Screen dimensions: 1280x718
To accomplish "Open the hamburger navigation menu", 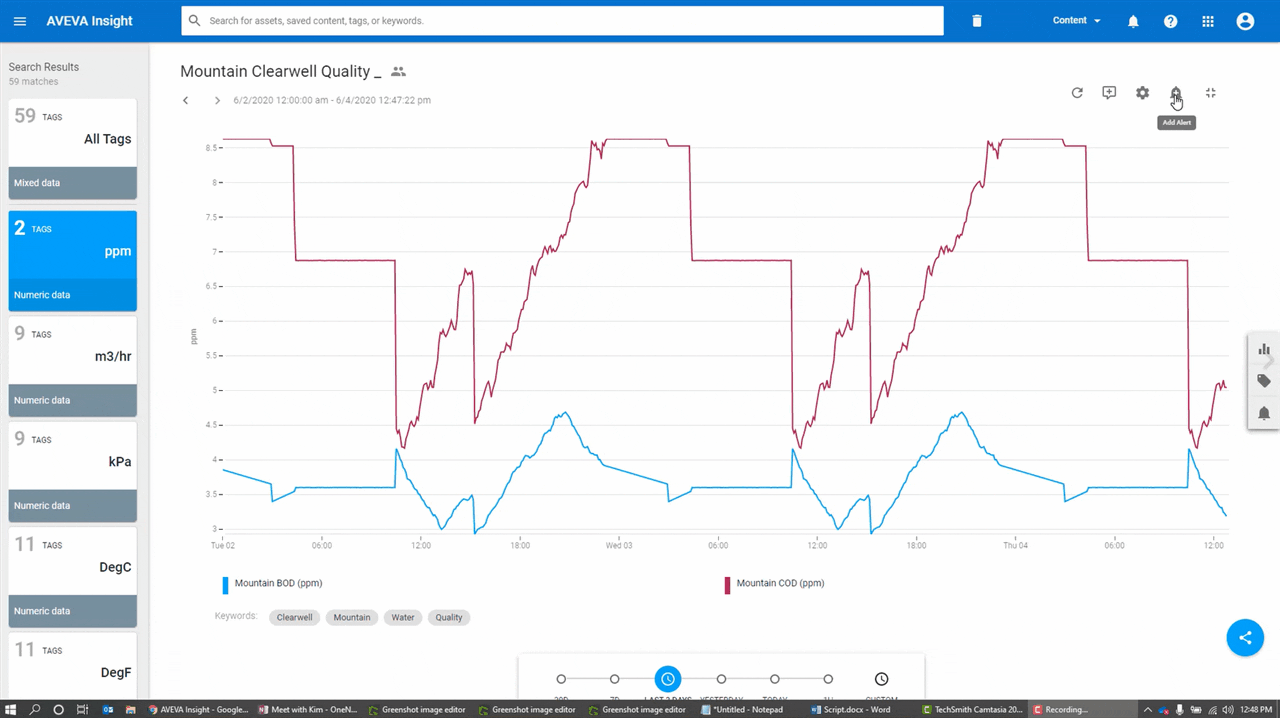I will [20, 21].
